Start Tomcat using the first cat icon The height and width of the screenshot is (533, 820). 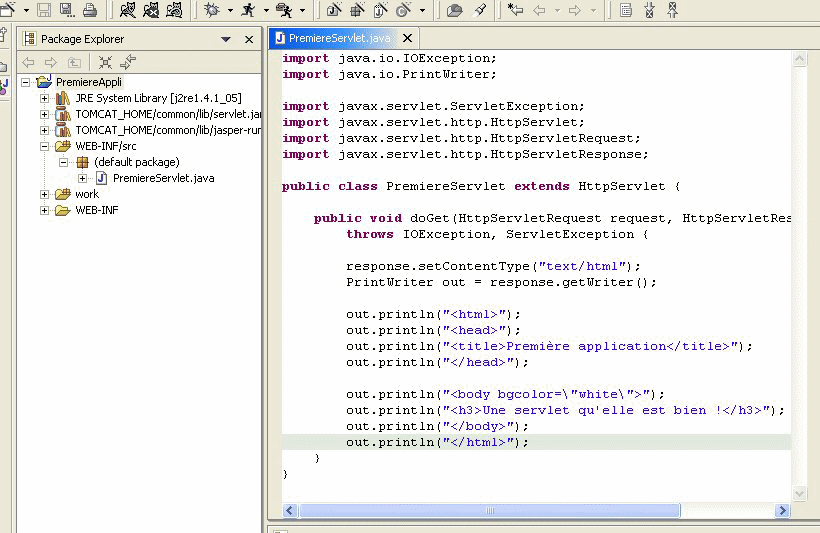coord(128,10)
